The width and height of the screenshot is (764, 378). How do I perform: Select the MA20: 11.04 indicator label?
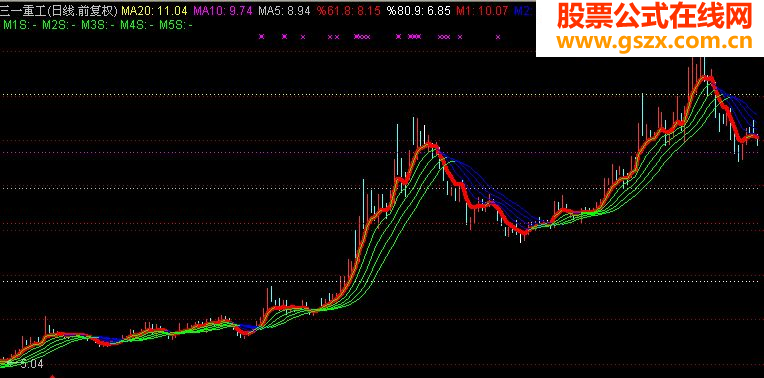[154, 10]
